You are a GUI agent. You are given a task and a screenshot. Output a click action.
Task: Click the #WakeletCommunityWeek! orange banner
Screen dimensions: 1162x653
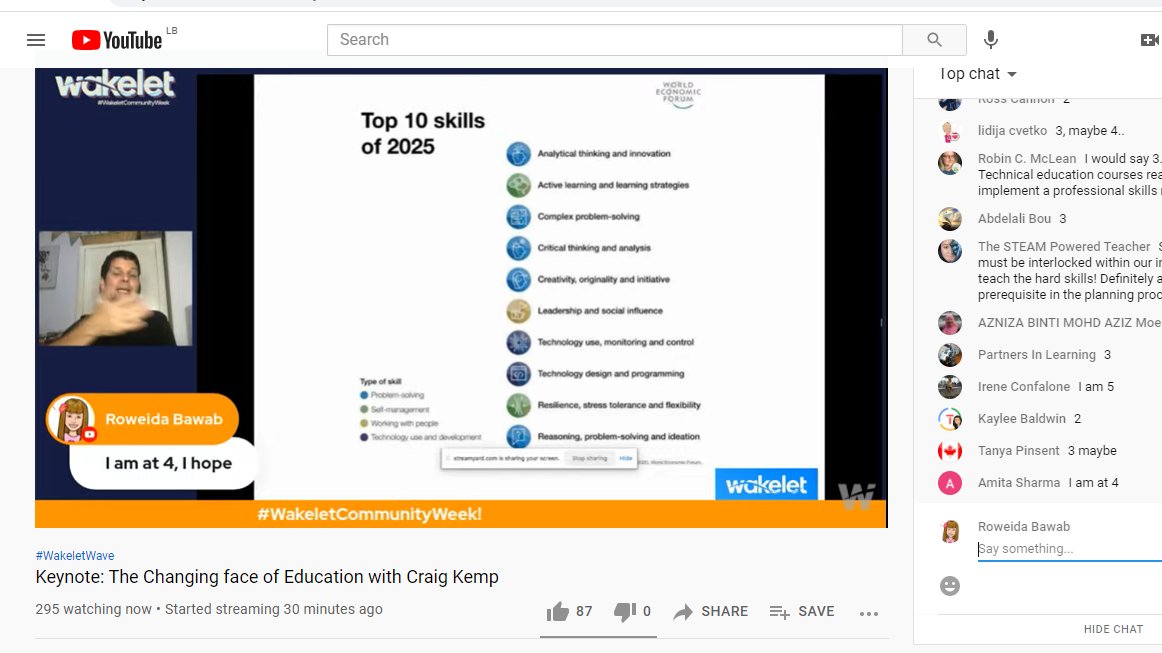(460, 514)
